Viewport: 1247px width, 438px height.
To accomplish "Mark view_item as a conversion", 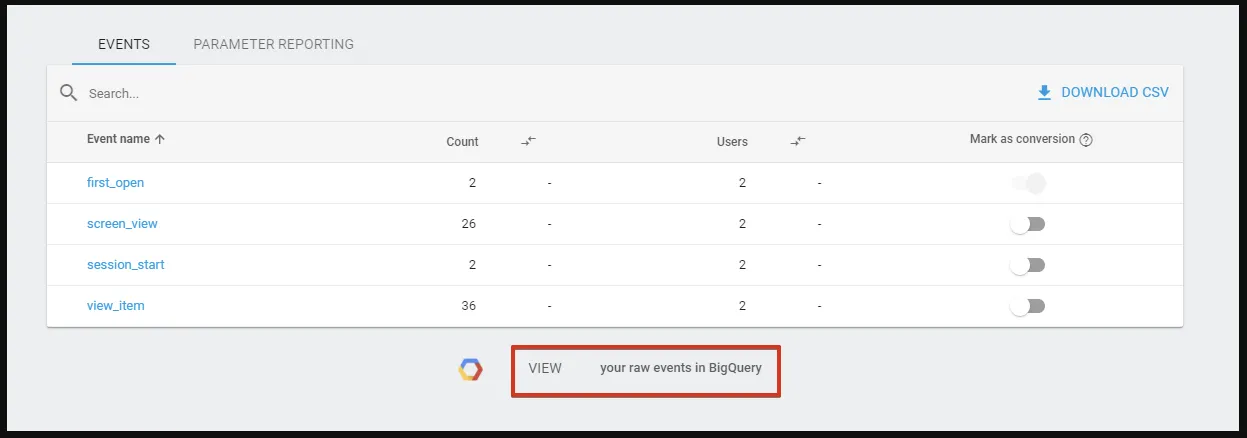I will [x=1028, y=306].
